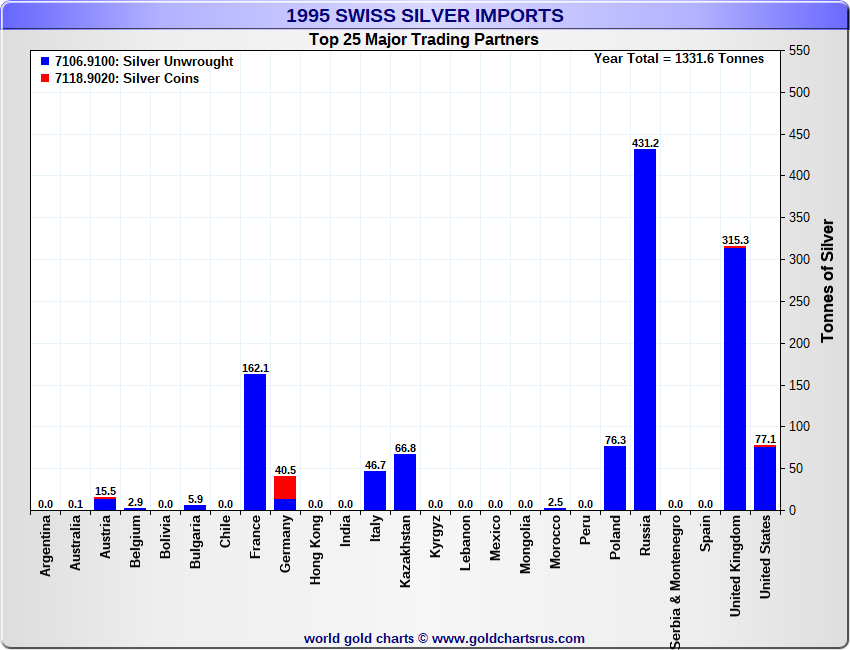
Task: Click the Germany axis label
Action: 285,543
